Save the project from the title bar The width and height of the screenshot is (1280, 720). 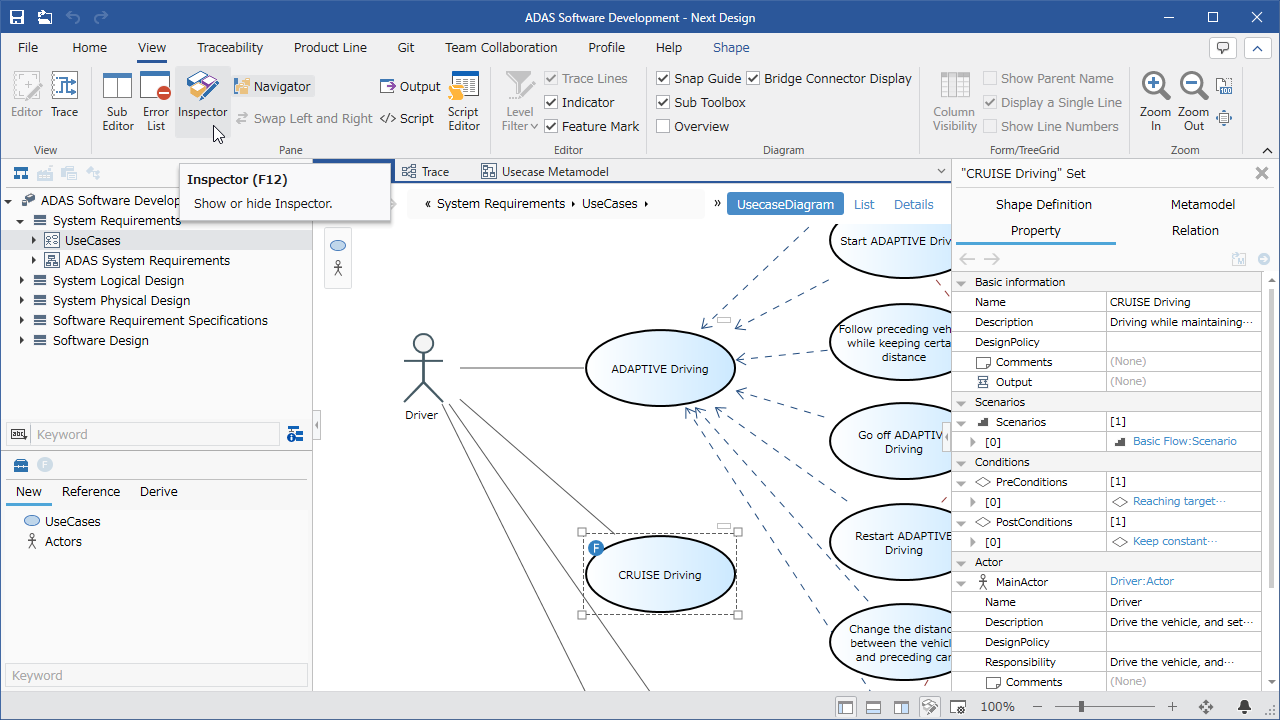[x=18, y=17]
